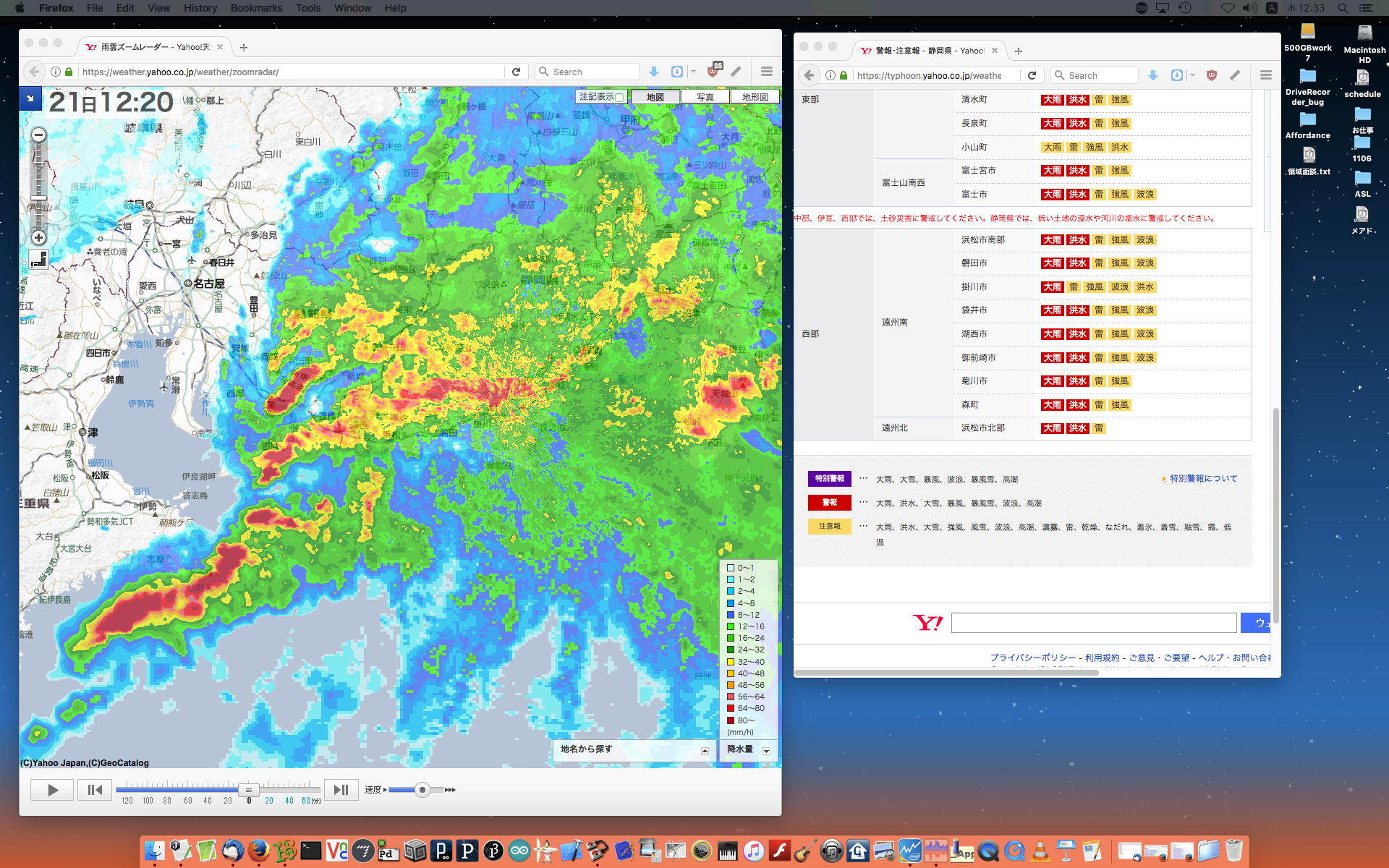This screenshot has width=1389, height=868.
Task: Click the back arrow in the typhoon window
Action: (809, 75)
